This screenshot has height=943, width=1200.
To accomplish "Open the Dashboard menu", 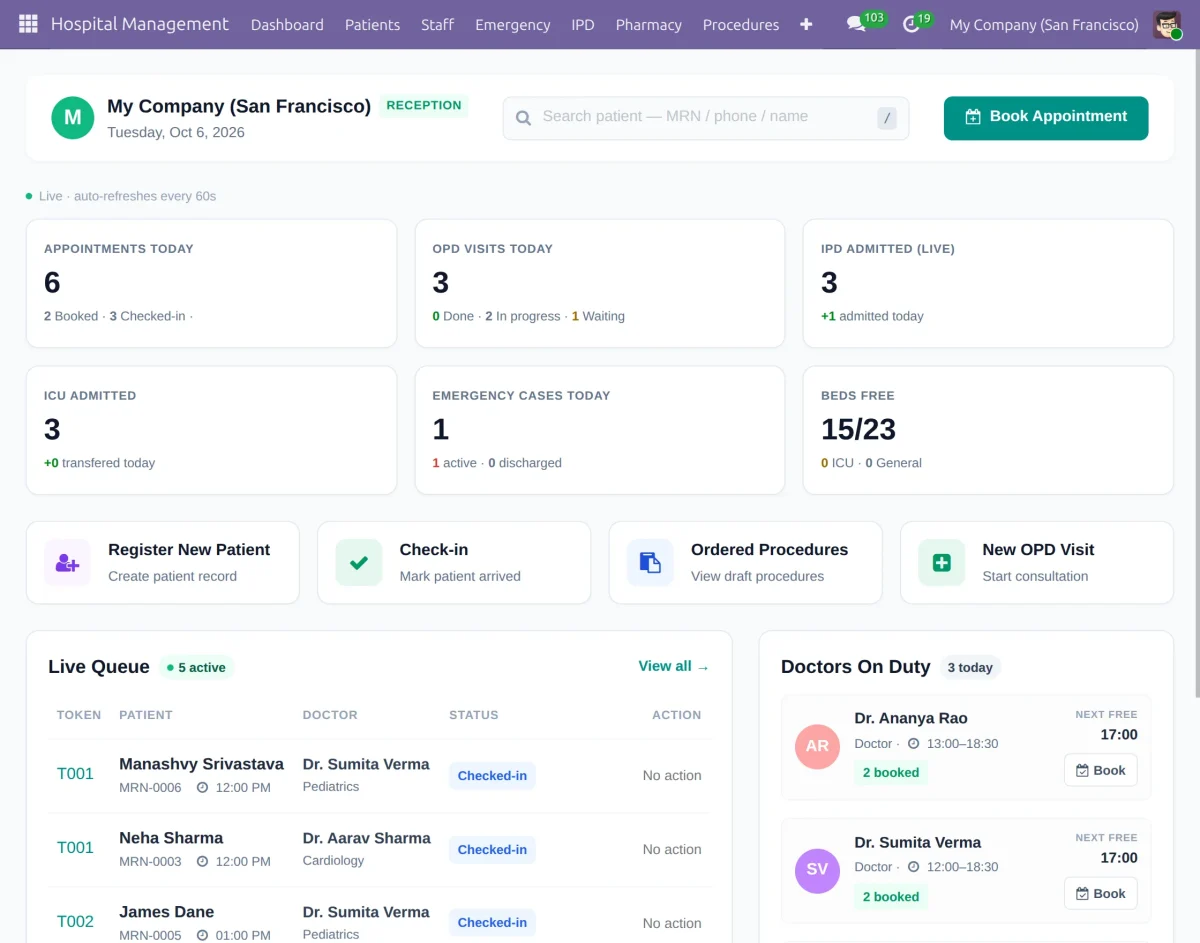I will pos(287,24).
